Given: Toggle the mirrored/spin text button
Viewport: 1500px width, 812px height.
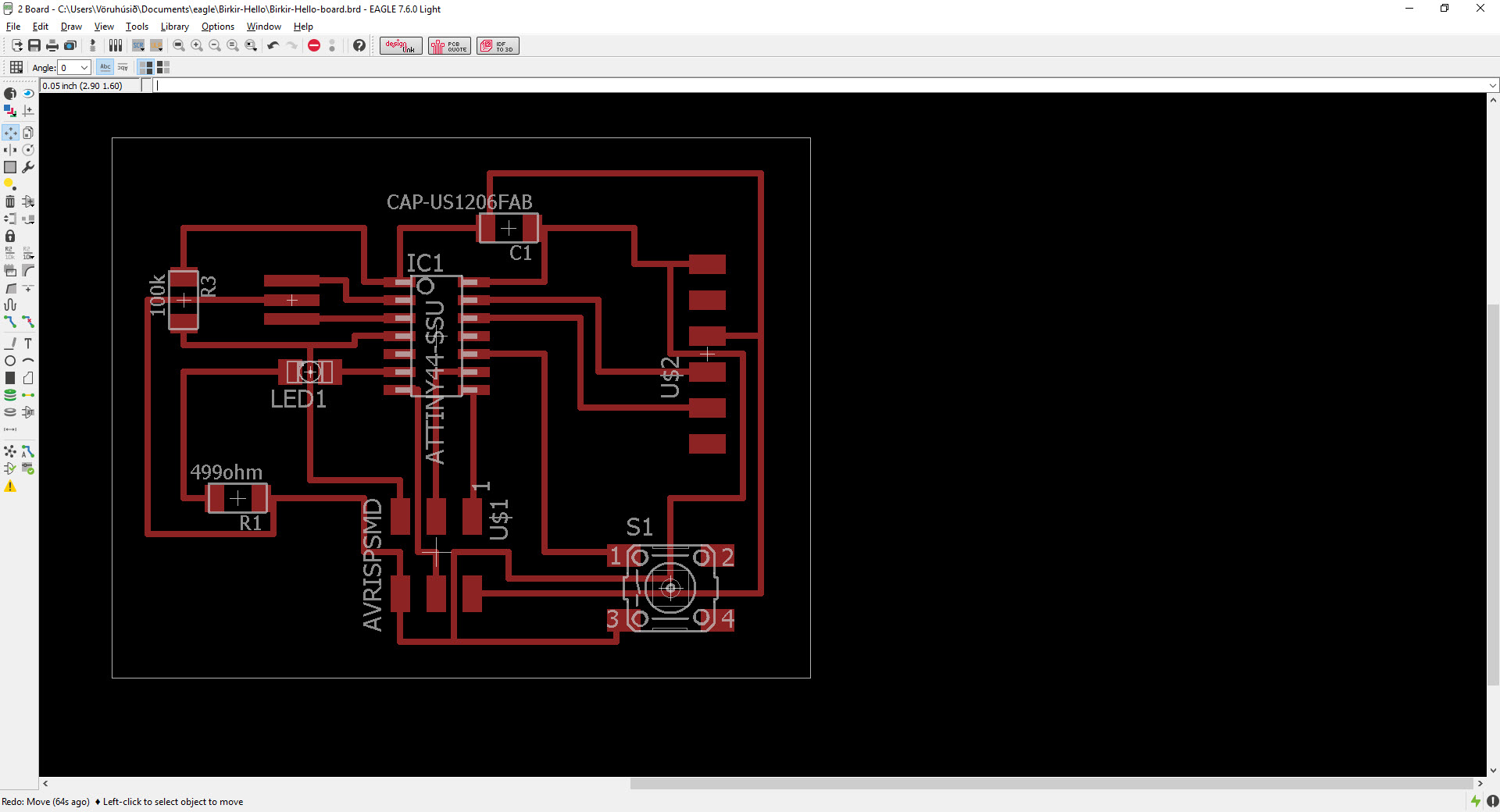Looking at the screenshot, I should [123, 67].
